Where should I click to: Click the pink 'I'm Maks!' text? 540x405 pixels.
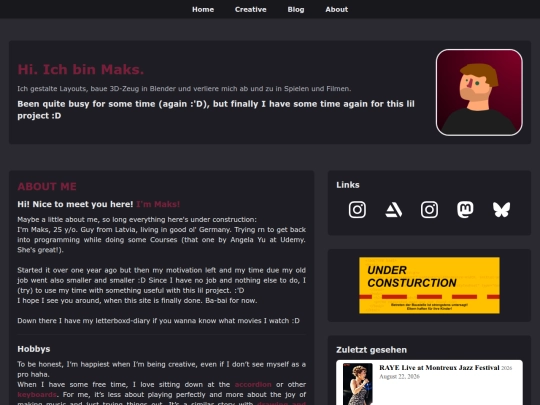click(x=158, y=204)
